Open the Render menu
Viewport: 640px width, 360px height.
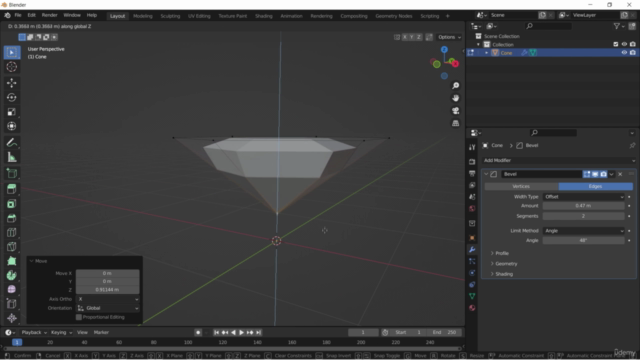(49, 15)
